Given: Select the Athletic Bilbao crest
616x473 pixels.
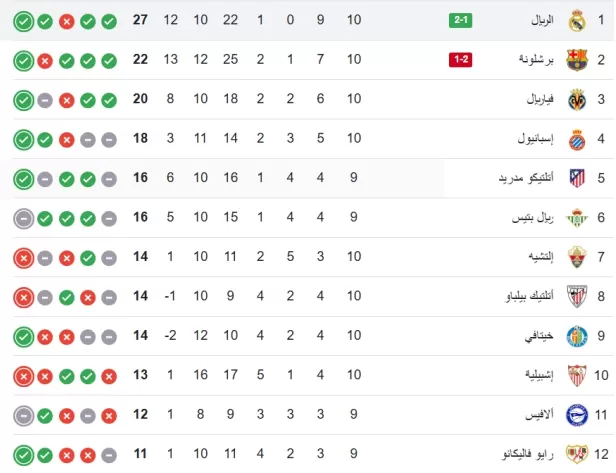Looking at the screenshot, I should point(576,296).
